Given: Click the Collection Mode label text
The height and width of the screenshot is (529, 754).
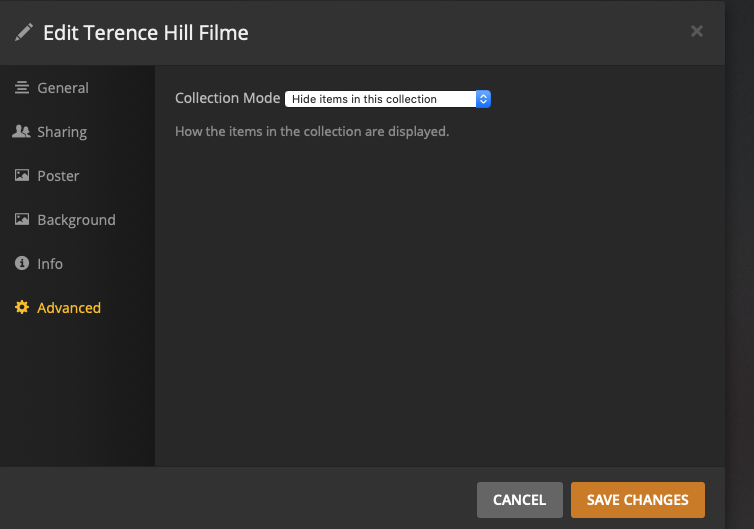Looking at the screenshot, I should [x=227, y=99].
